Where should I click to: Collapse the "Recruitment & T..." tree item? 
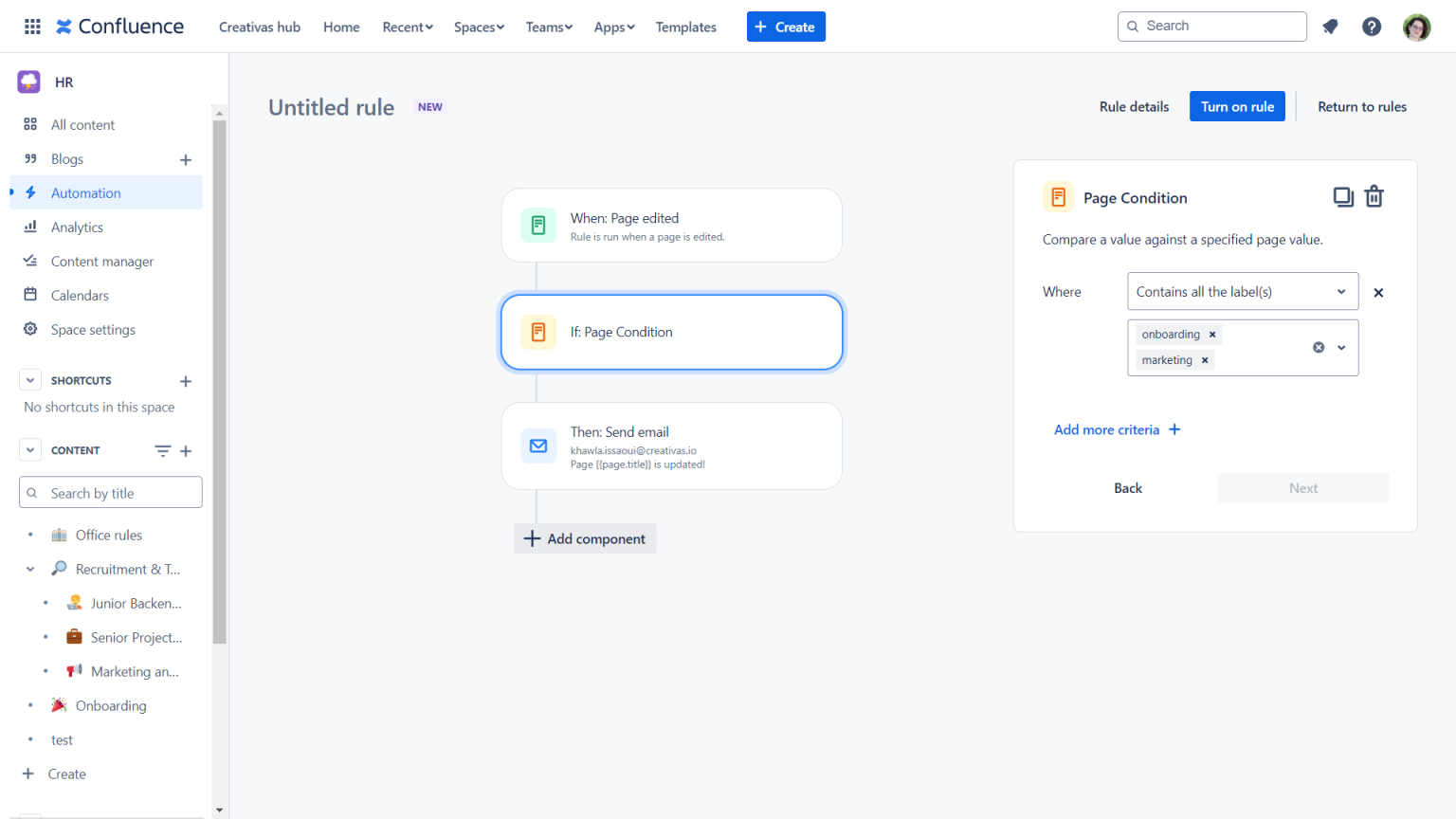click(x=30, y=569)
